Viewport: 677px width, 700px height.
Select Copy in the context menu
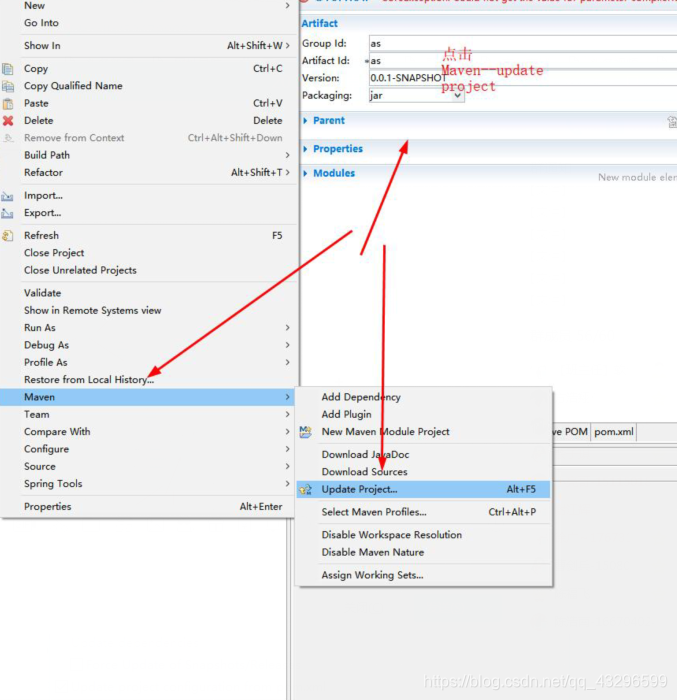(x=36, y=69)
